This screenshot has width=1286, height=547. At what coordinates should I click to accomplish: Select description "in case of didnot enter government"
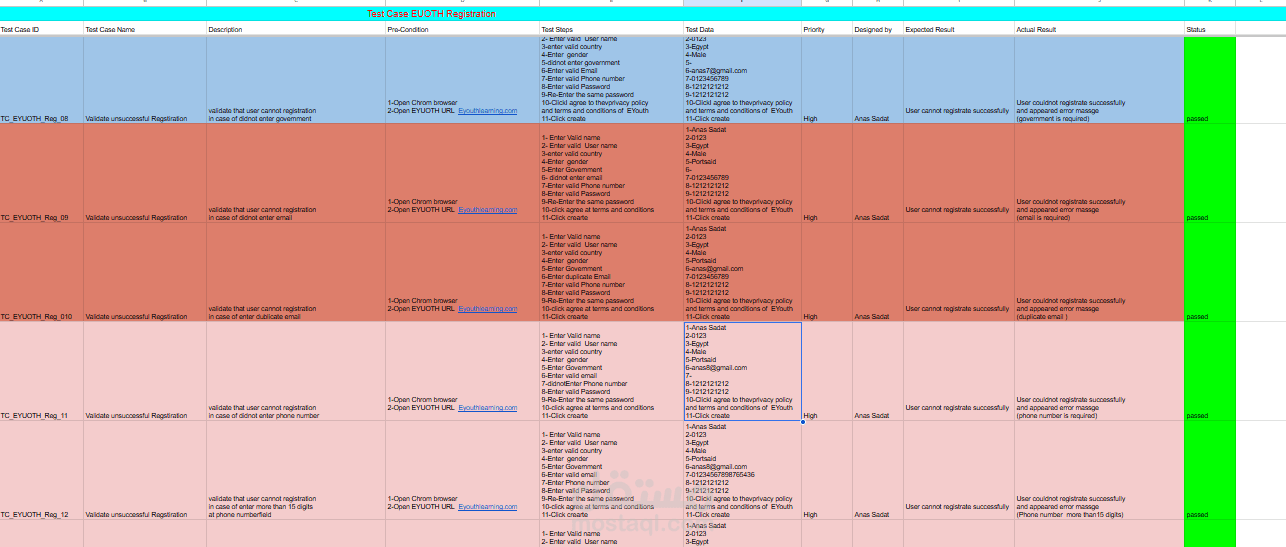point(295,81)
